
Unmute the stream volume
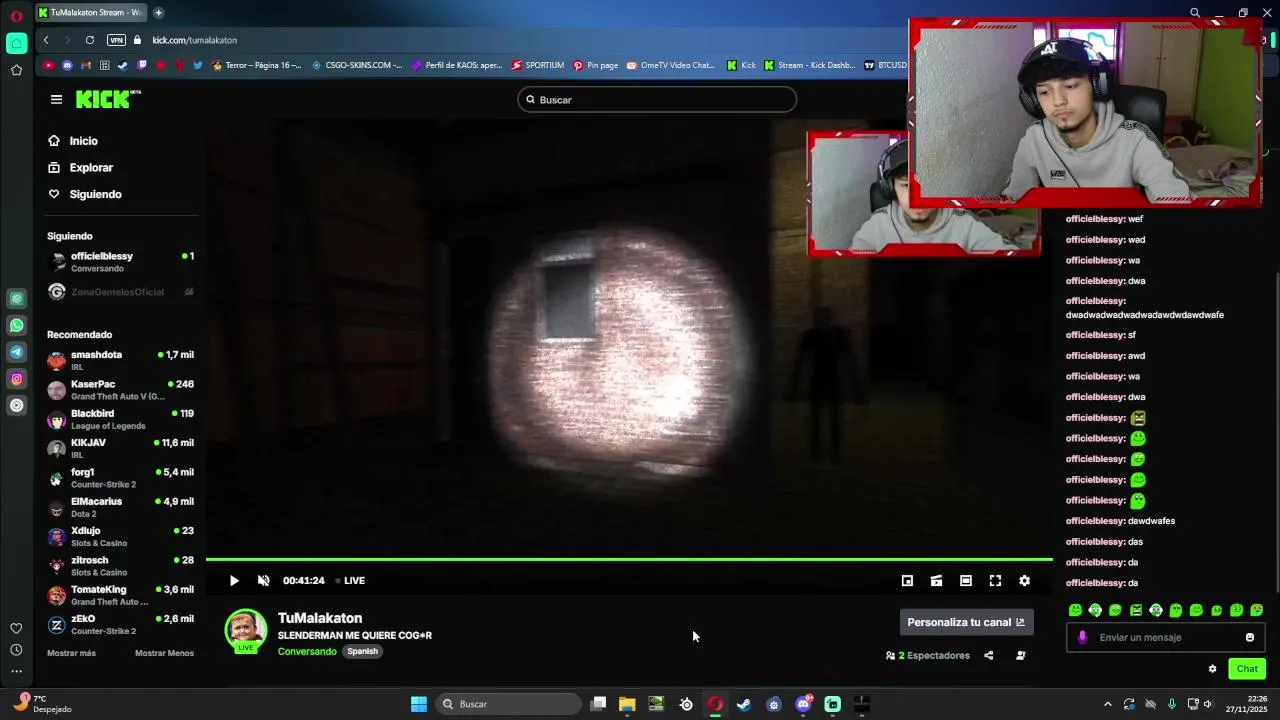coord(264,581)
